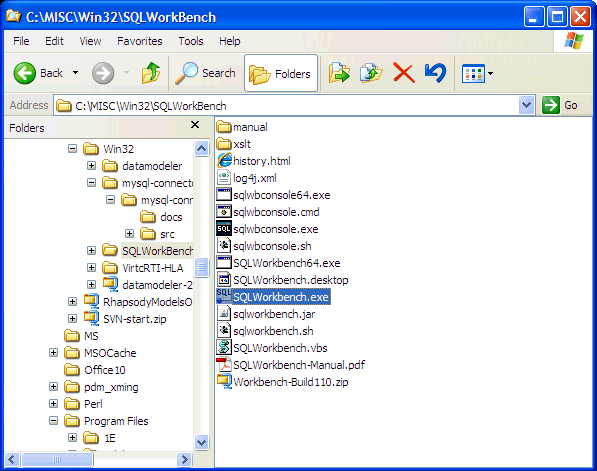Select sqlwbconsole.sh script icon
The width and height of the screenshot is (597, 471).
[224, 246]
